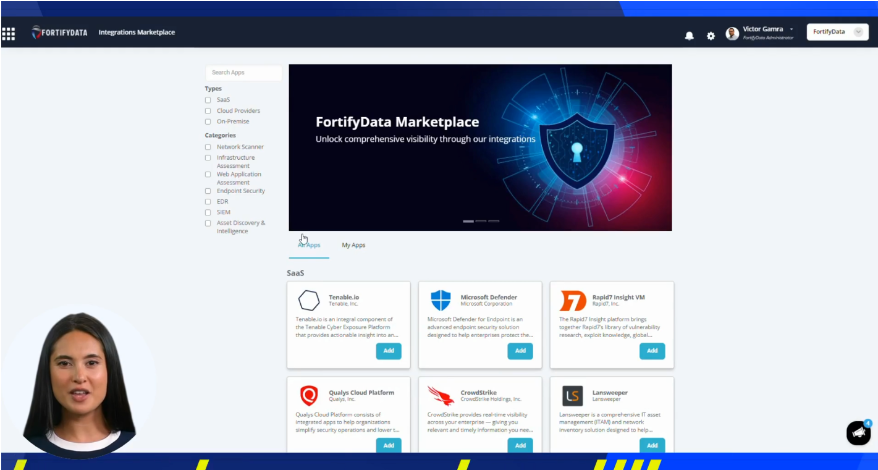The width and height of the screenshot is (878, 470).
Task: Click the Tenable.io hexagon icon
Action: coord(309,300)
